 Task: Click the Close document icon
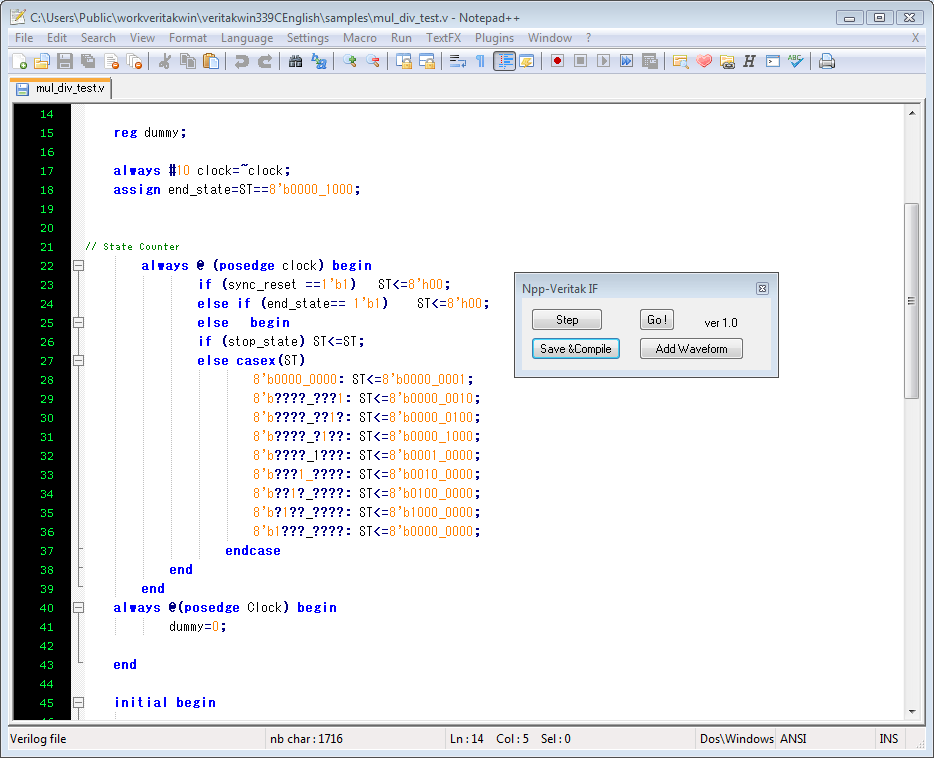(111, 61)
